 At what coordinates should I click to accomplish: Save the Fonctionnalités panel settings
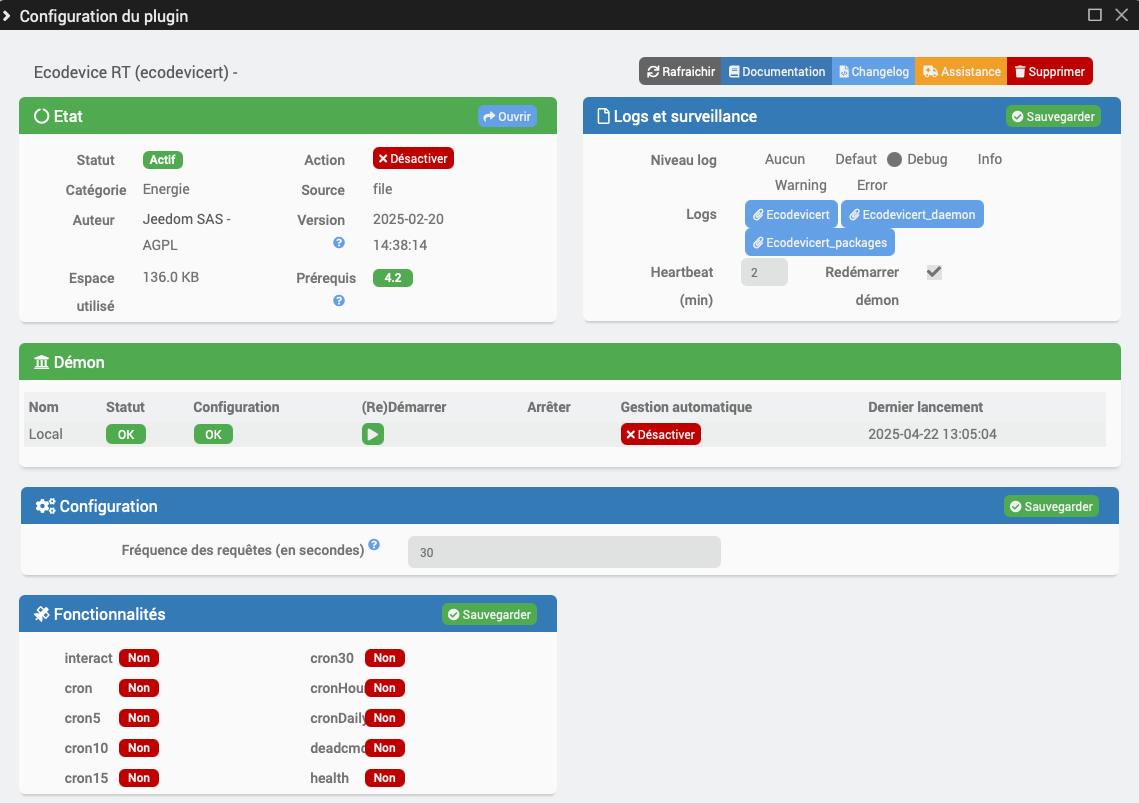[x=490, y=615]
